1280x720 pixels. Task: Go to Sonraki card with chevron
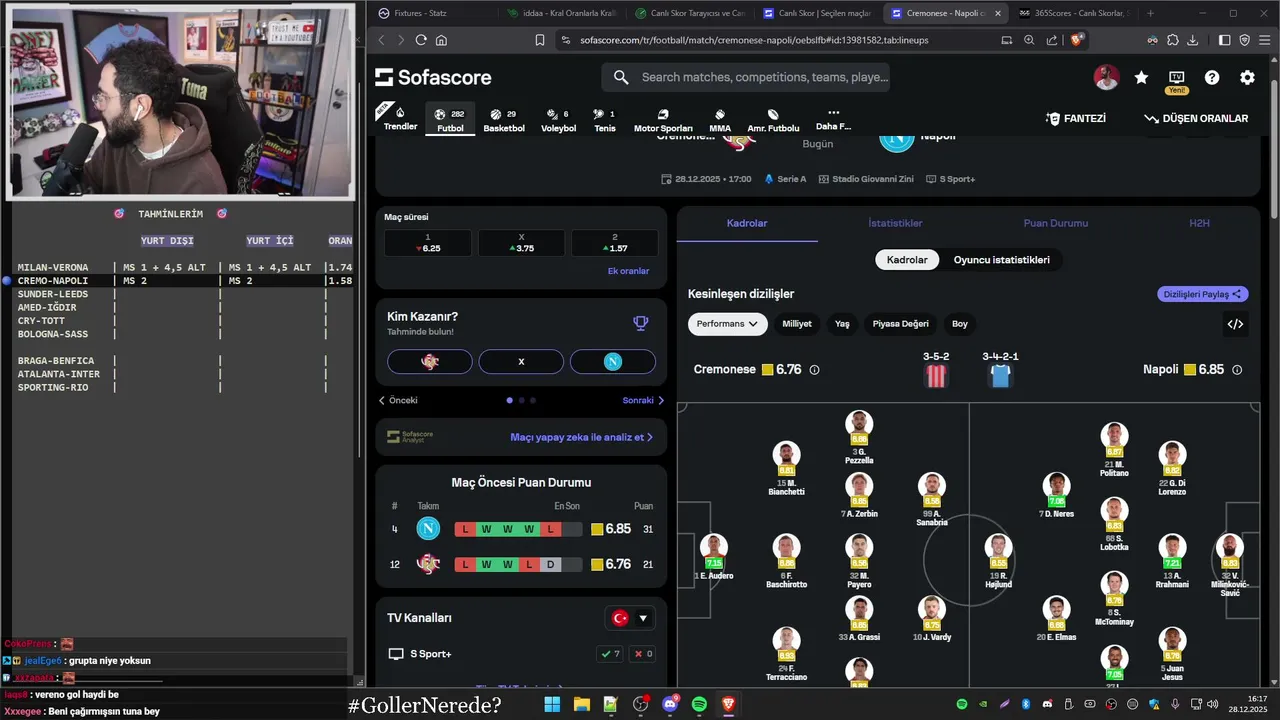tap(643, 400)
